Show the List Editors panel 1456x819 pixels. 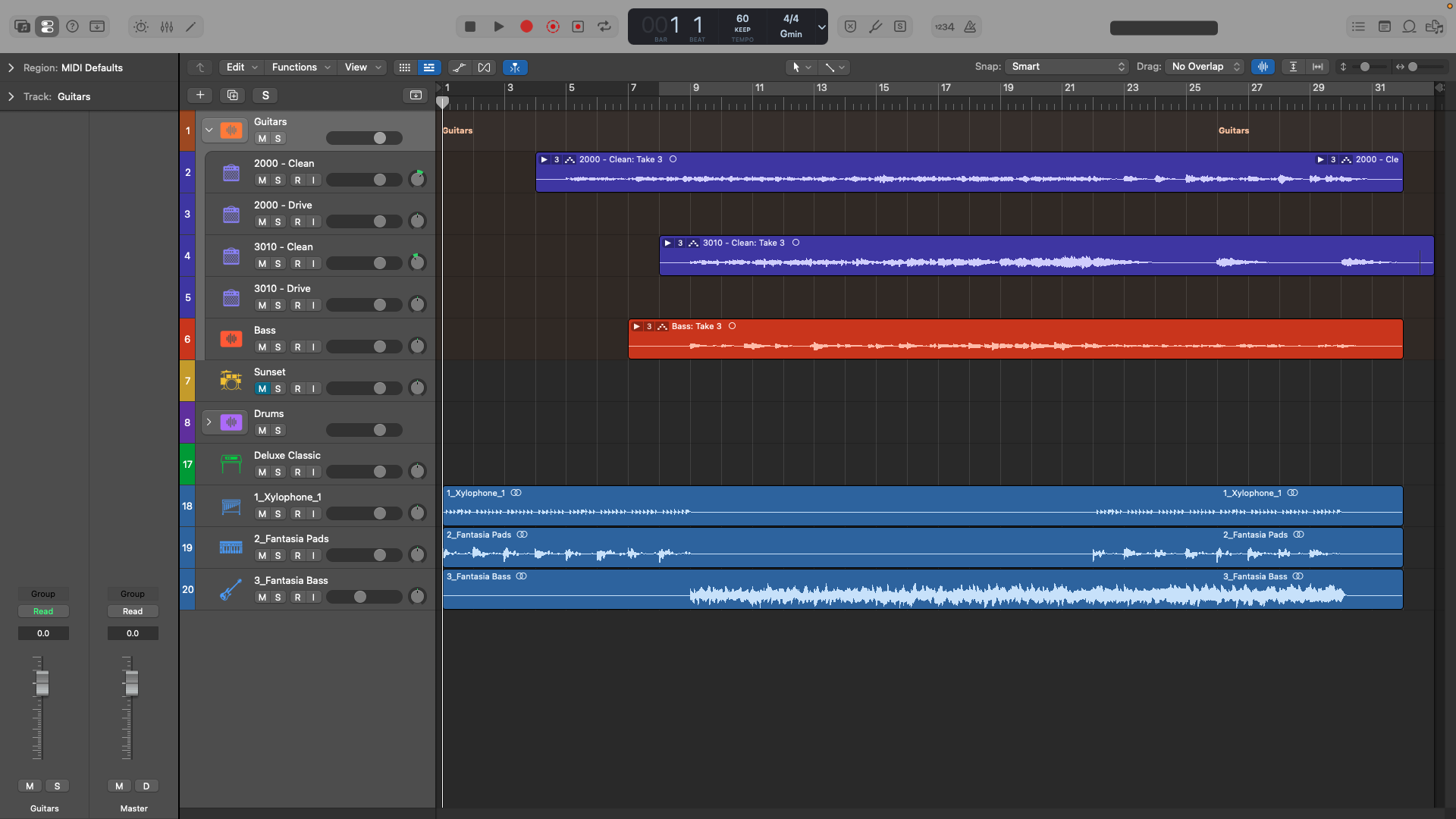coord(1358,27)
